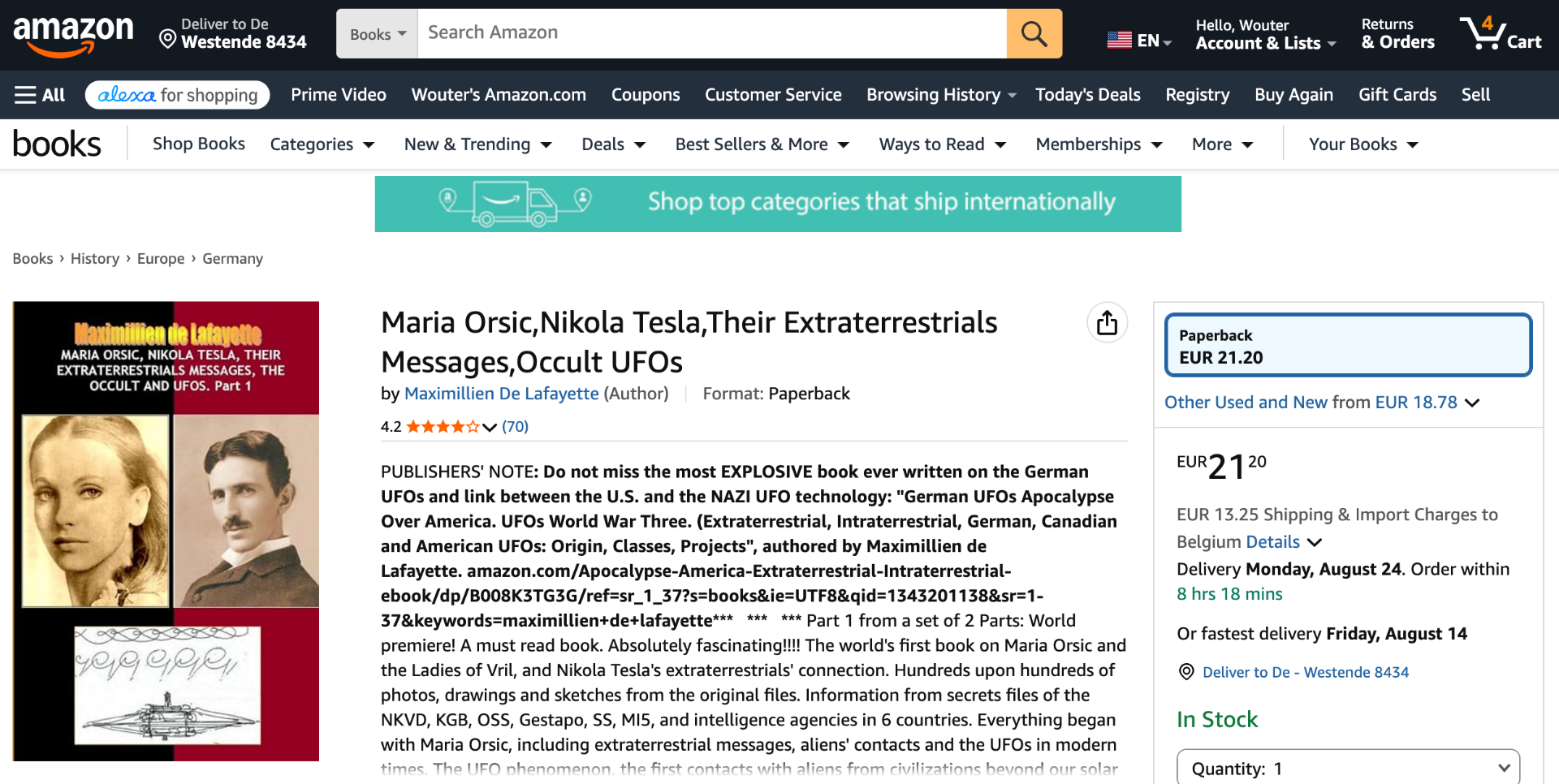Click Deliver to De - Westende 8434 link
This screenshot has width=1559, height=784.
1306,672
